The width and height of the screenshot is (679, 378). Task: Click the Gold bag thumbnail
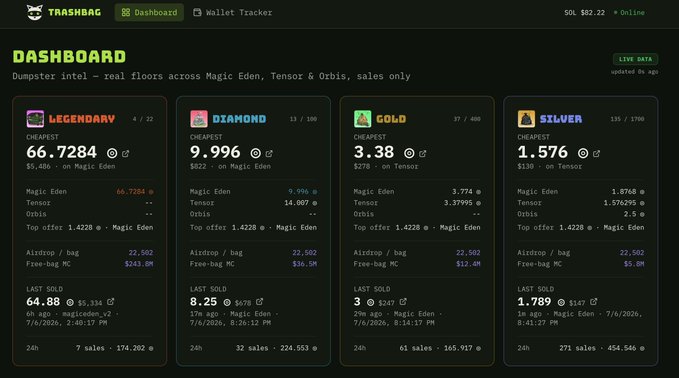pyautogui.click(x=362, y=119)
